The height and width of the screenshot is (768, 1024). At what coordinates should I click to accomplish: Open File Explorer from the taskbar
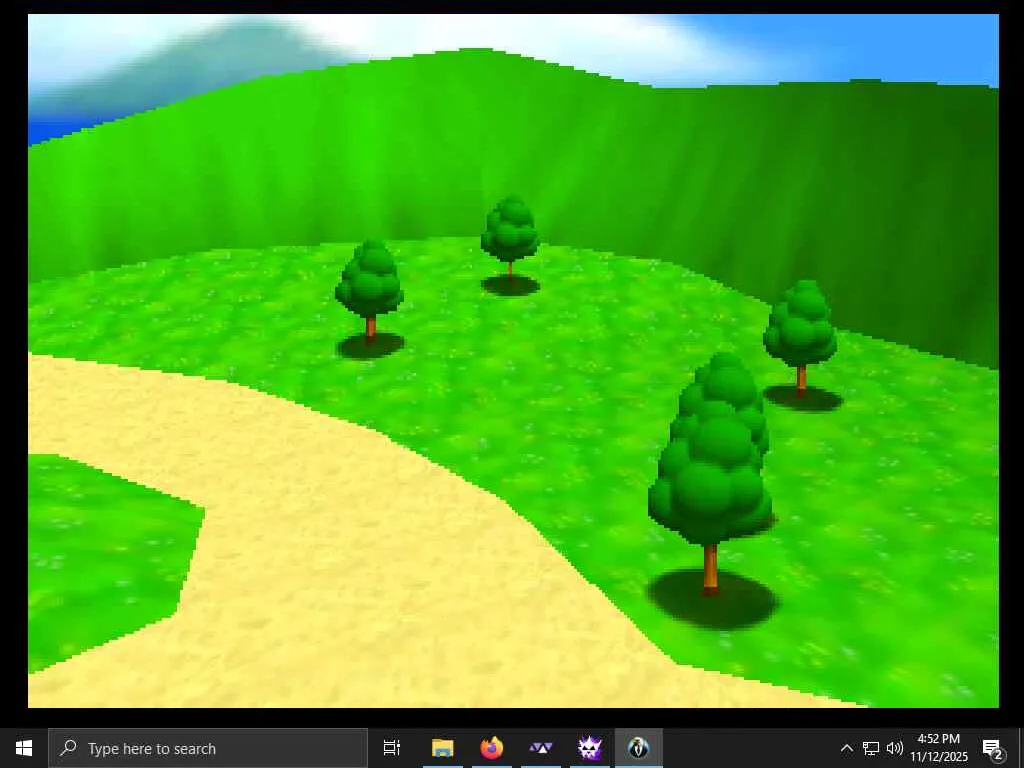[x=443, y=748]
